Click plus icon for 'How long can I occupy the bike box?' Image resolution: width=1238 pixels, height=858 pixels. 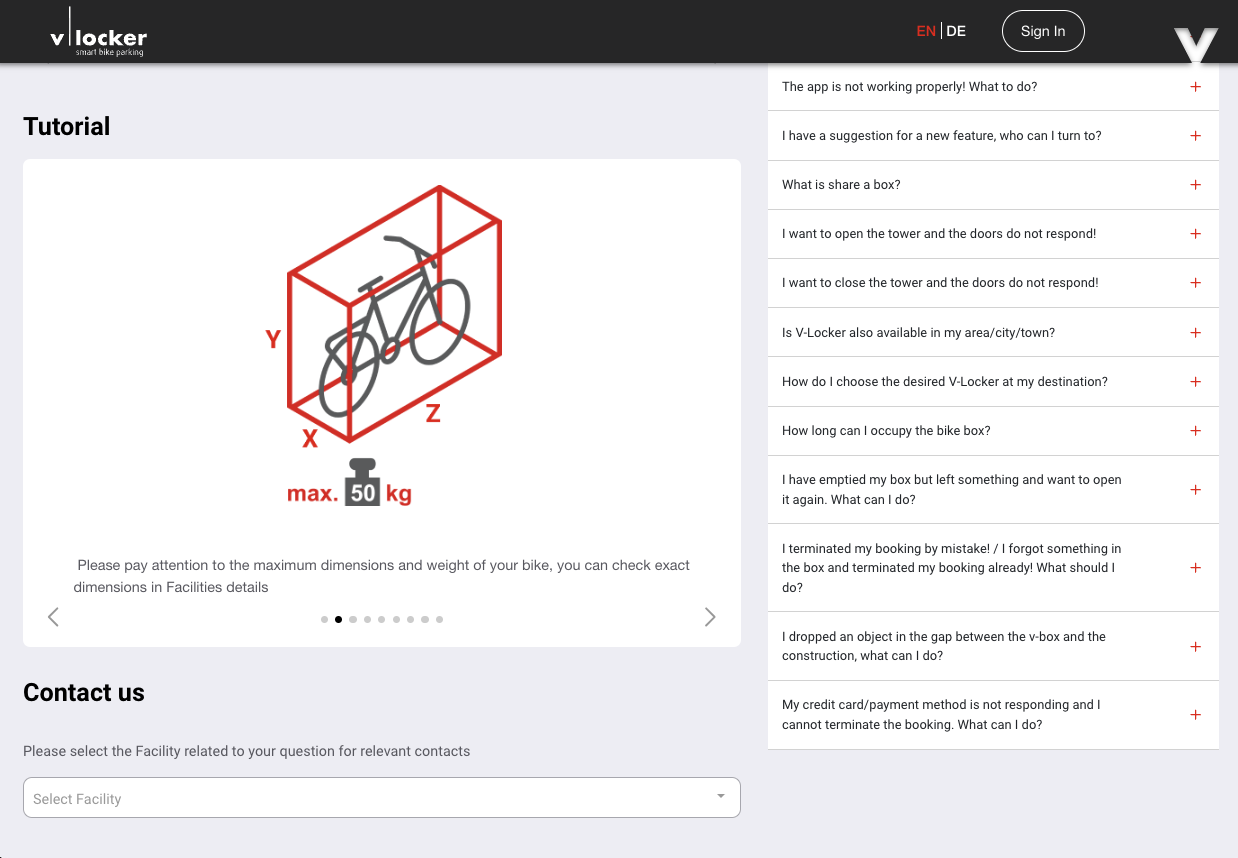[1195, 431]
